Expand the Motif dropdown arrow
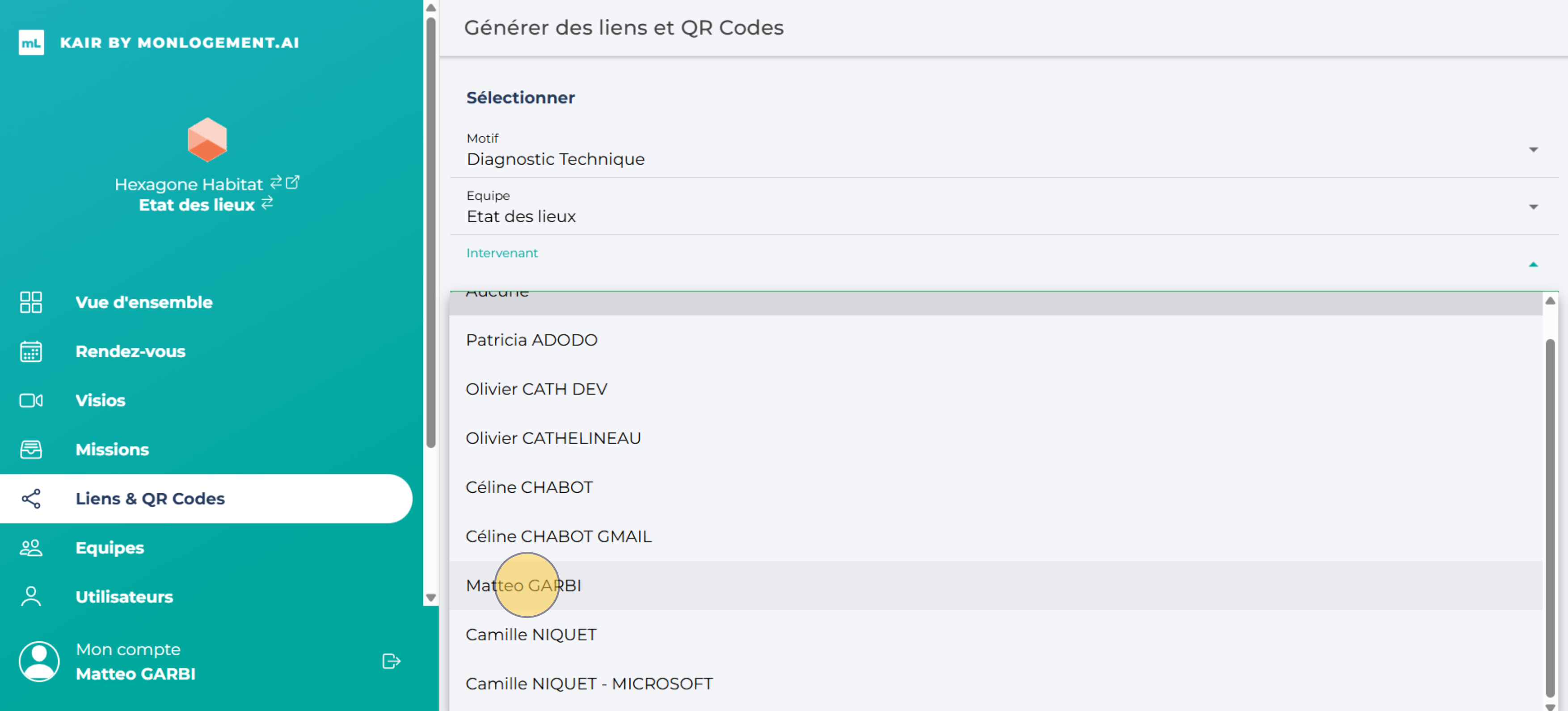The image size is (1568, 711). pos(1533,150)
